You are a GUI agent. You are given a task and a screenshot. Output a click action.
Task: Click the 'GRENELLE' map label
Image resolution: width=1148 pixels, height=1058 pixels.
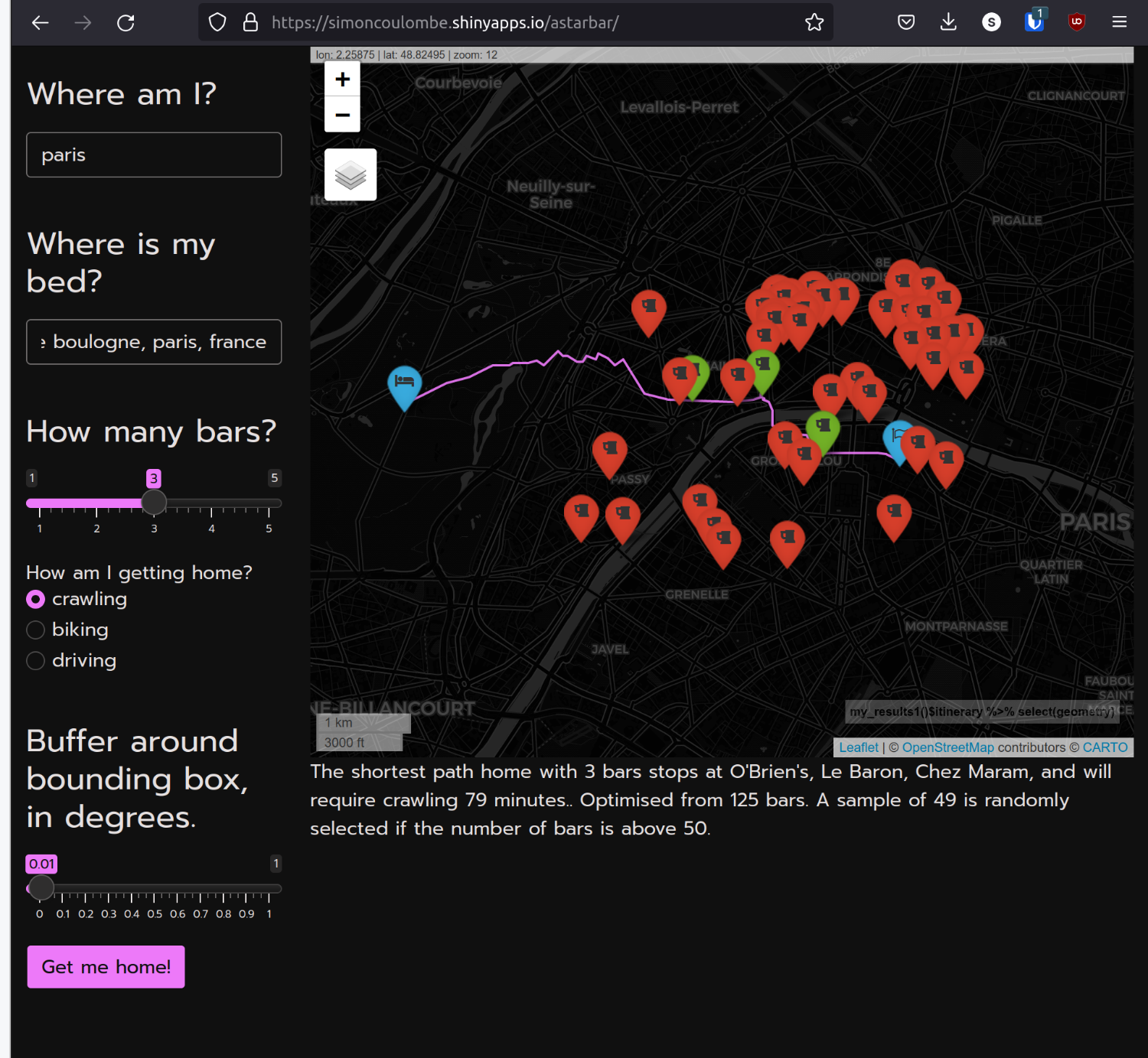click(696, 594)
